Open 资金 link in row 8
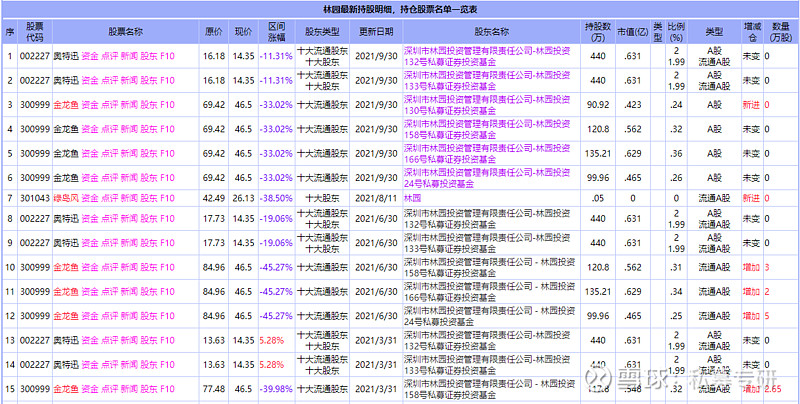This screenshot has width=800, height=404. tap(90, 218)
